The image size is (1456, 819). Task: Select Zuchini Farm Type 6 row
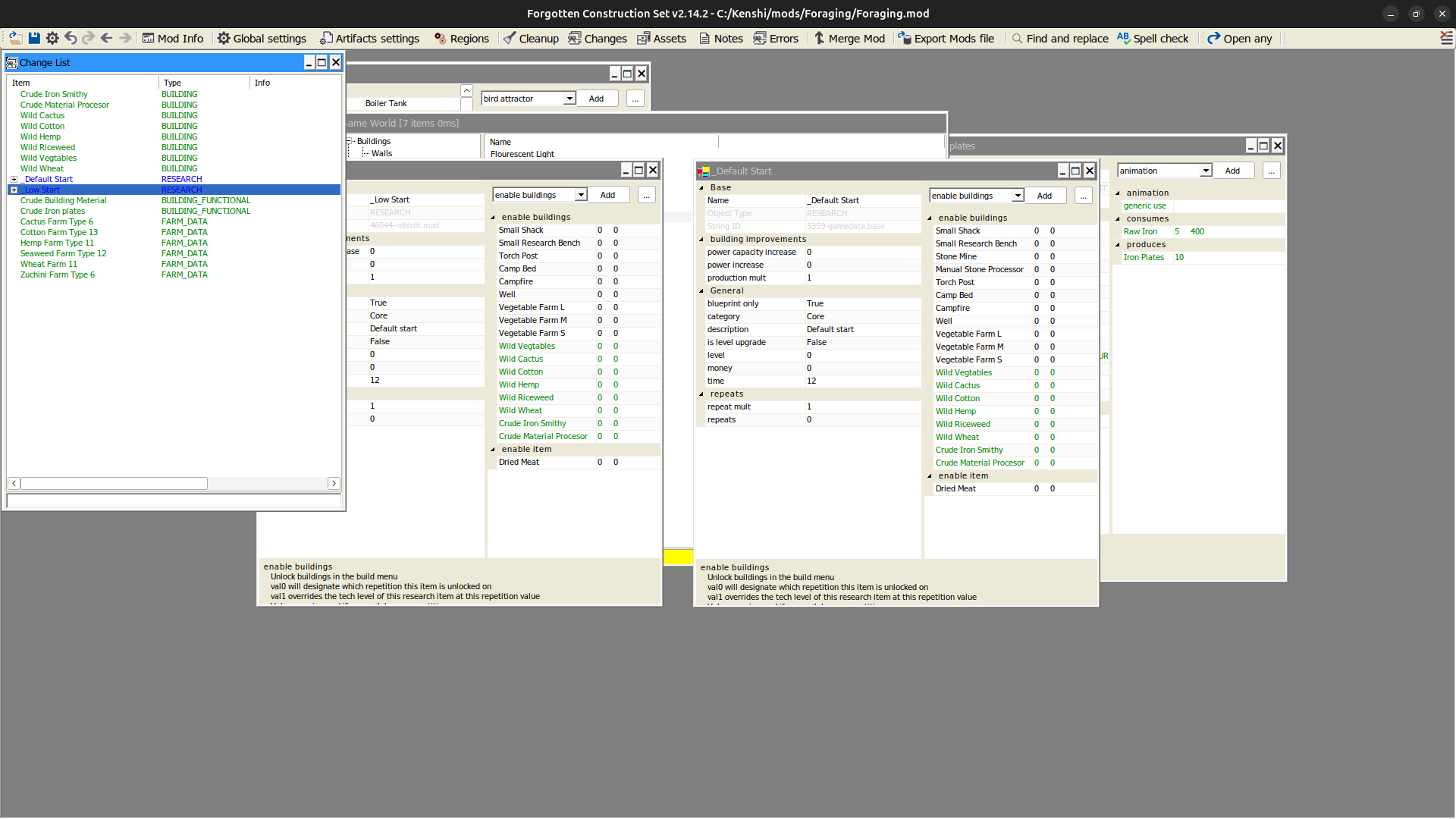click(58, 275)
